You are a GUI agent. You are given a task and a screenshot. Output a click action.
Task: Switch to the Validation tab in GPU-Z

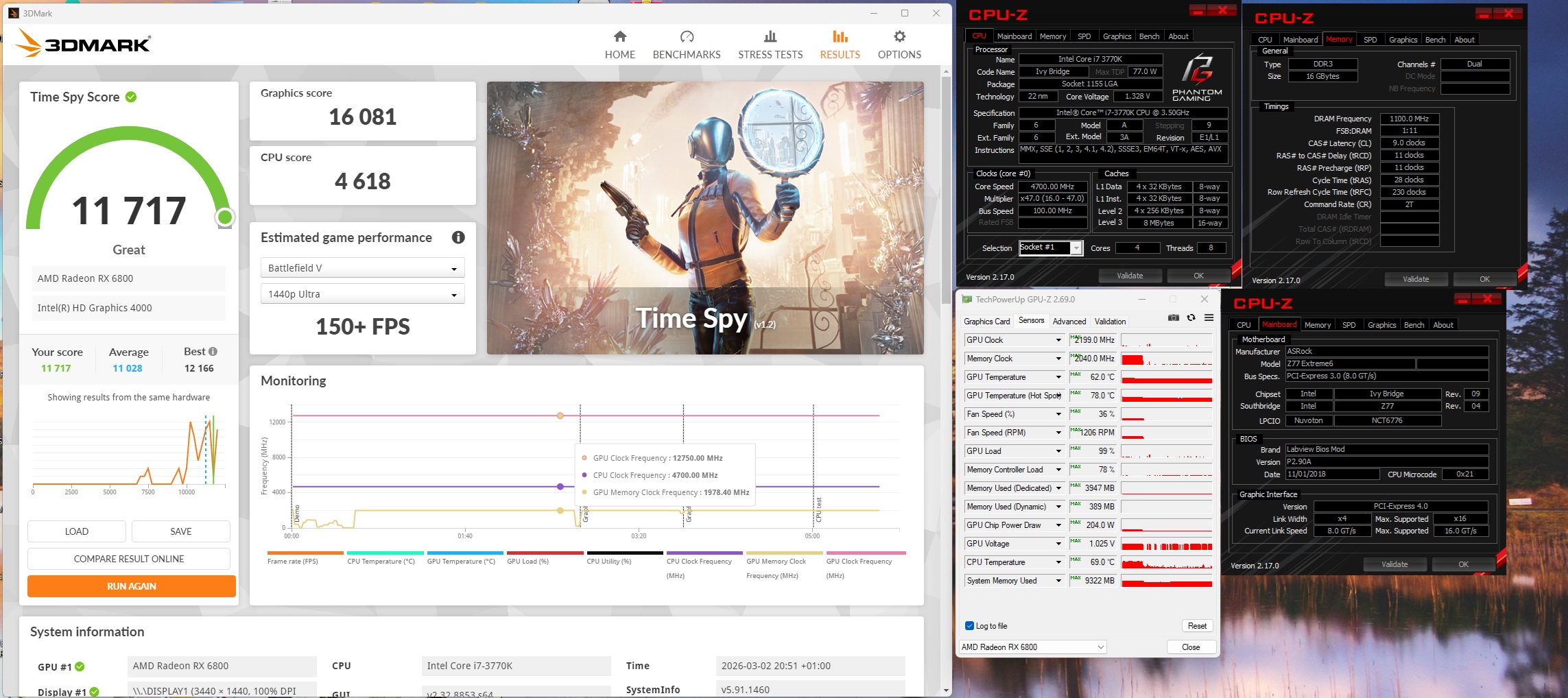1110,322
